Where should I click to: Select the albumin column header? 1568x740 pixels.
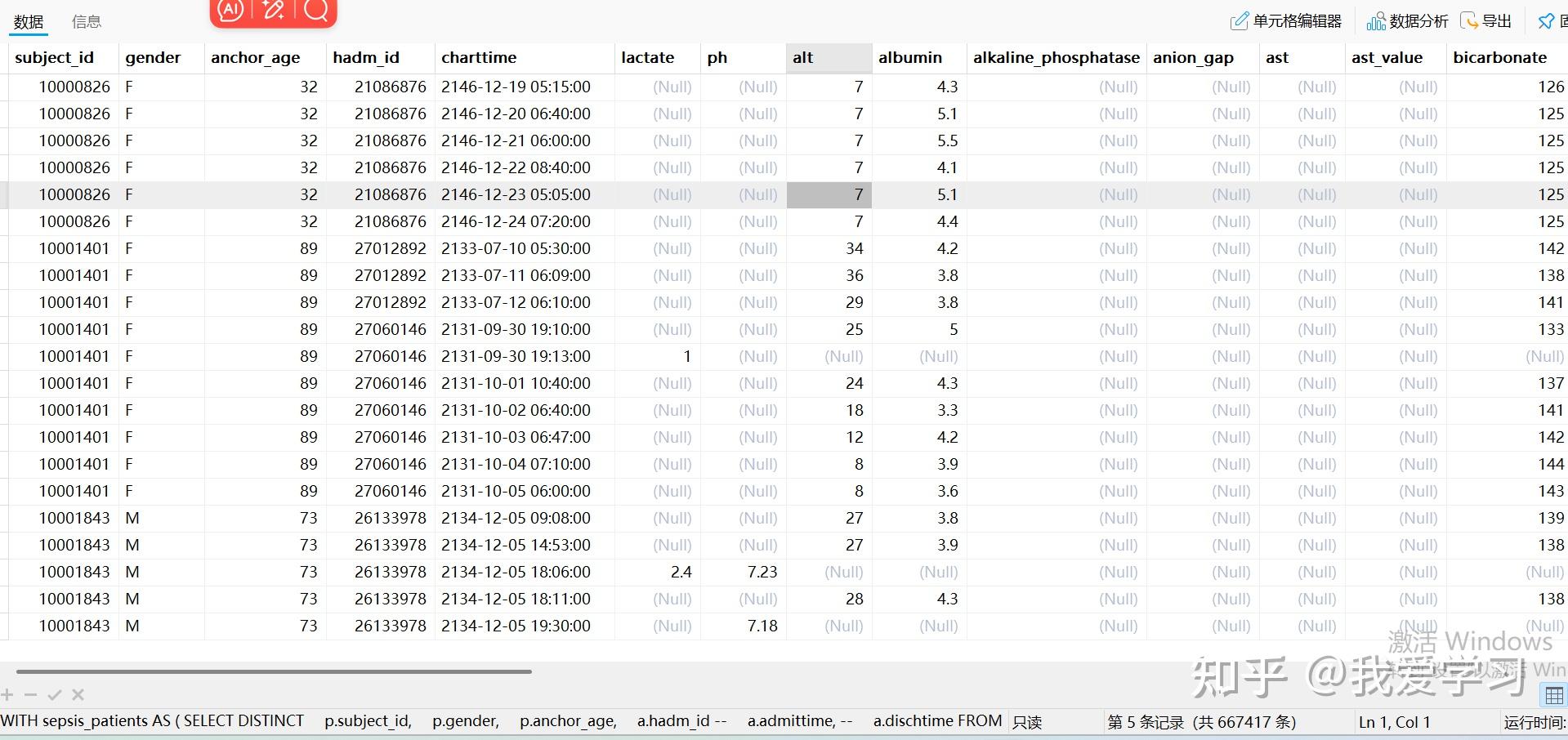919,58
